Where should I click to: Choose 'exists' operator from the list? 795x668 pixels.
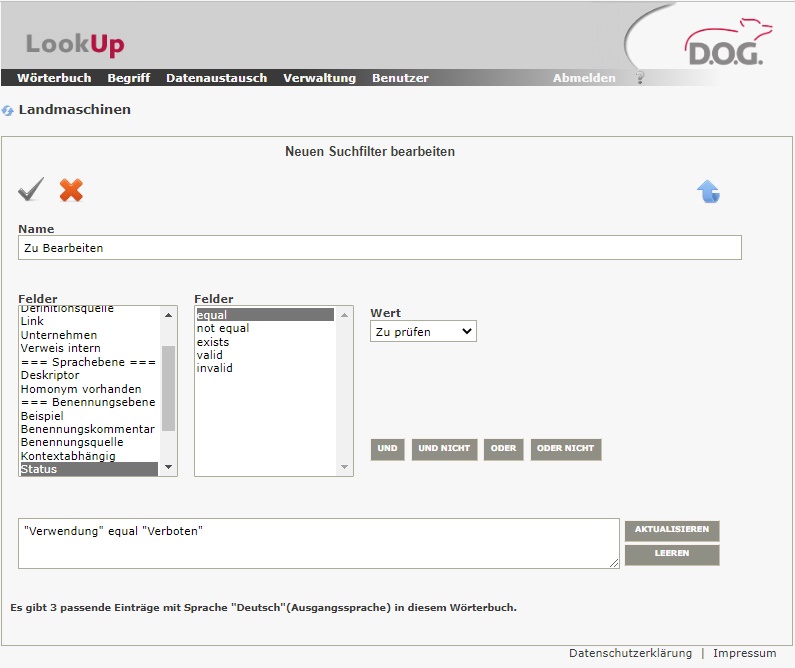[x=213, y=342]
